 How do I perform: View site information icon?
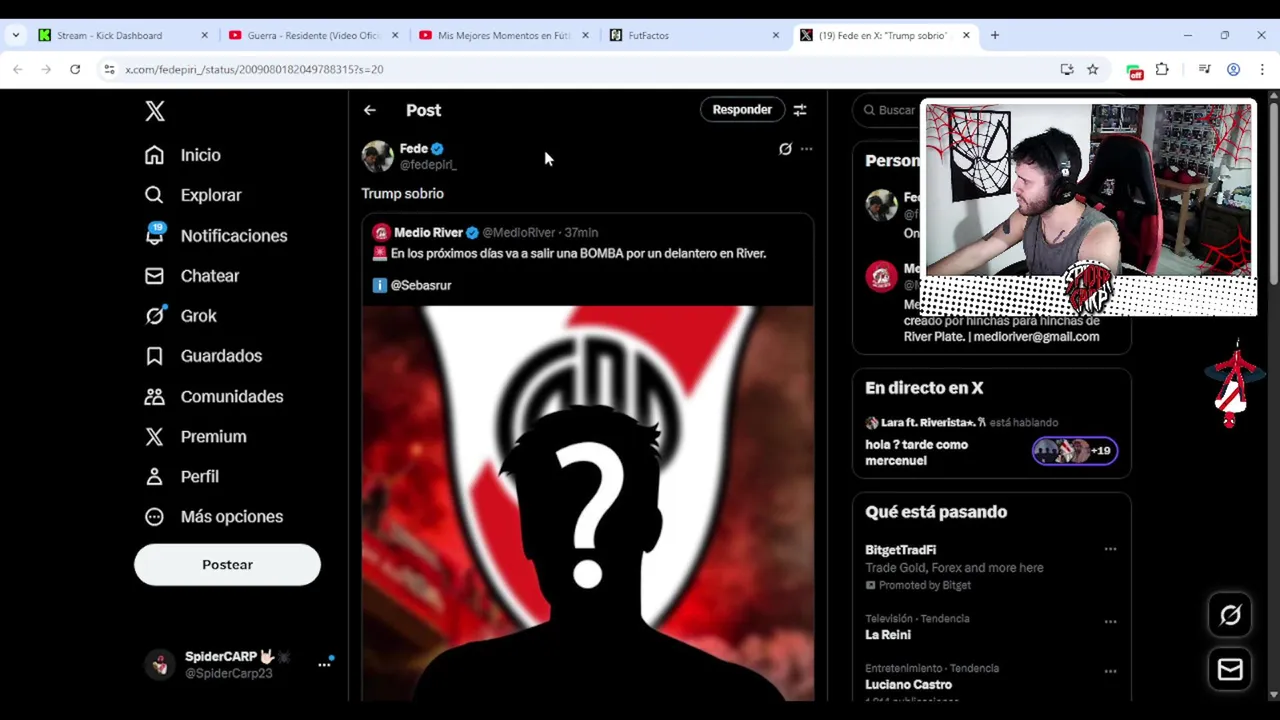[109, 69]
